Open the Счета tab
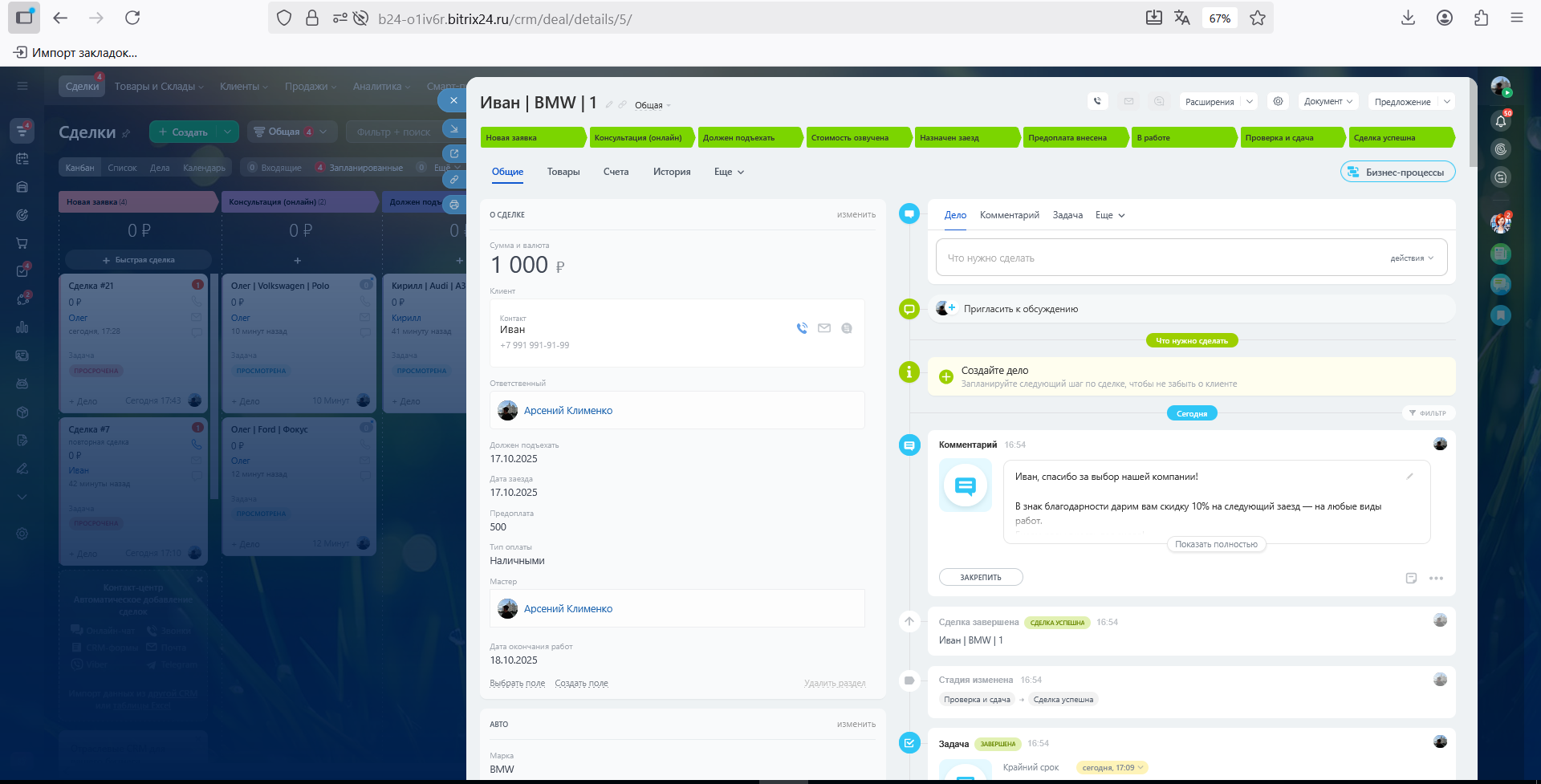Viewport: 1541px width, 784px height. [x=616, y=172]
